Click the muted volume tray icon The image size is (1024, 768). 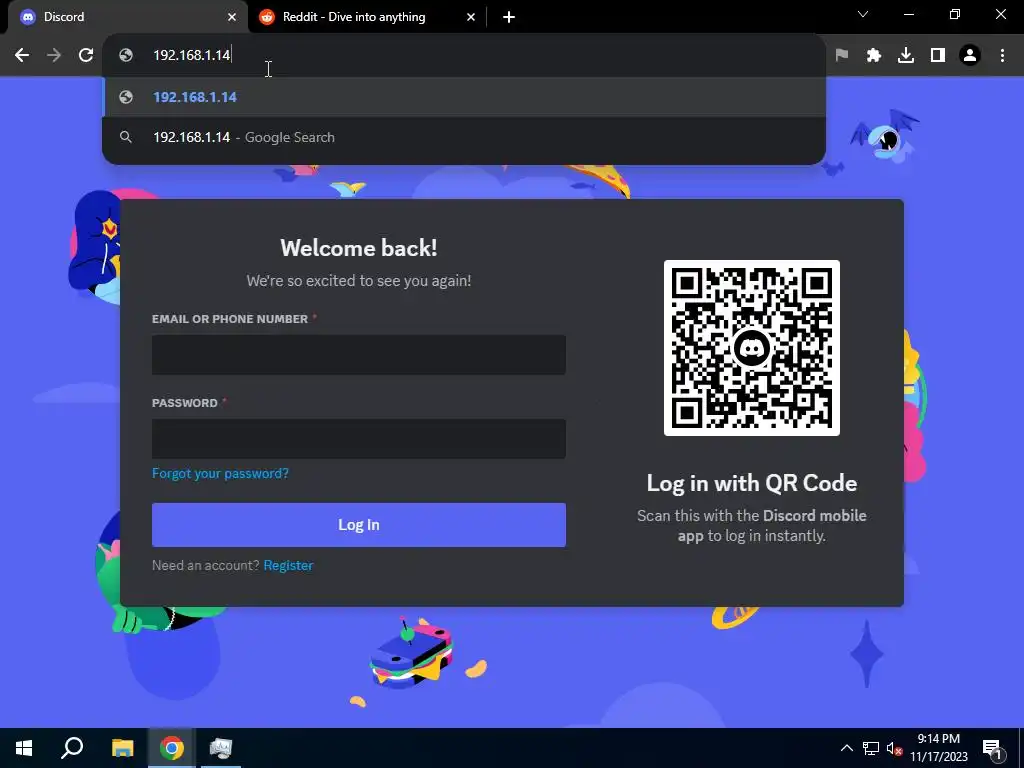pyautogui.click(x=894, y=748)
